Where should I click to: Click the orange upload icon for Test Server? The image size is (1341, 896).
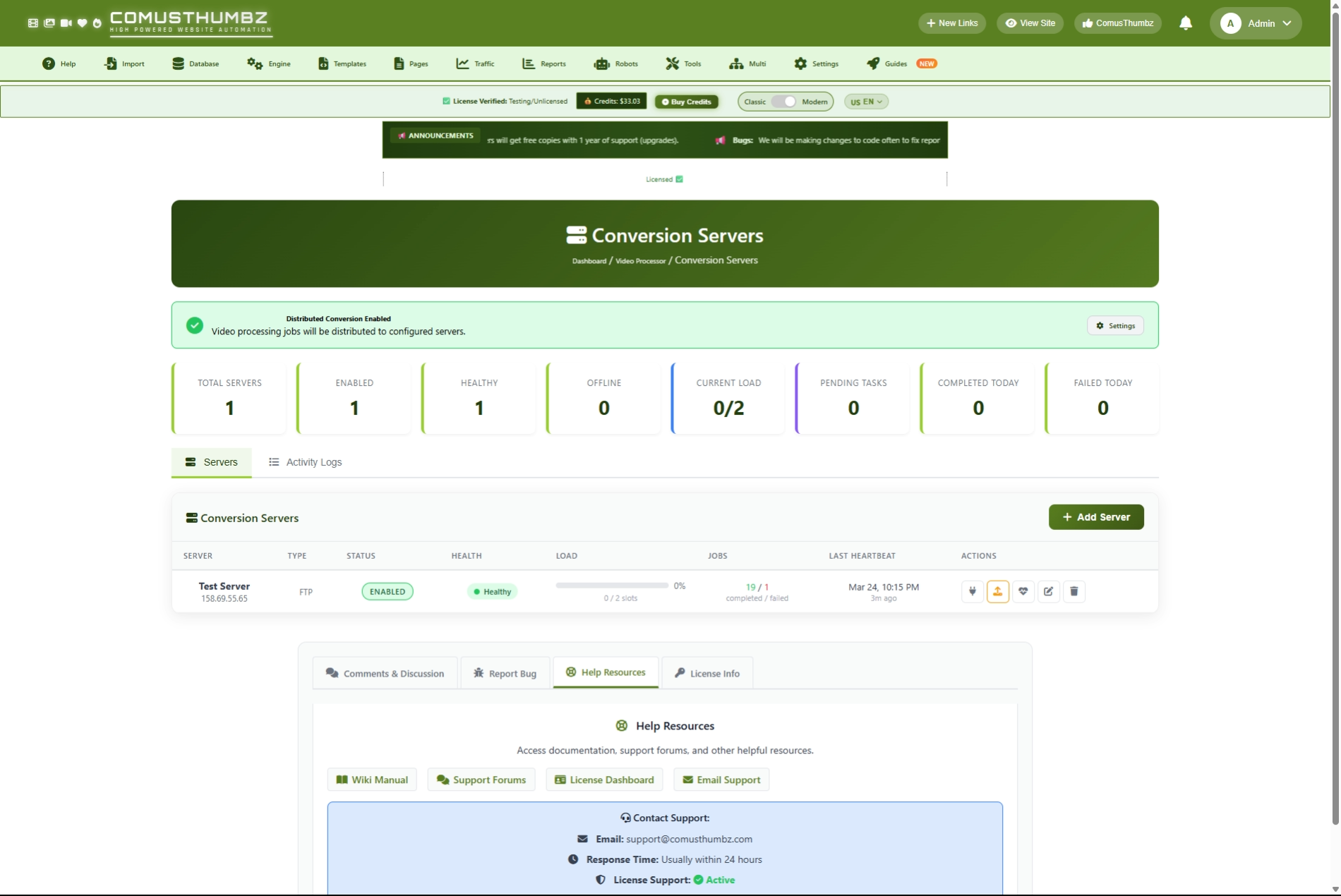pyautogui.click(x=997, y=591)
